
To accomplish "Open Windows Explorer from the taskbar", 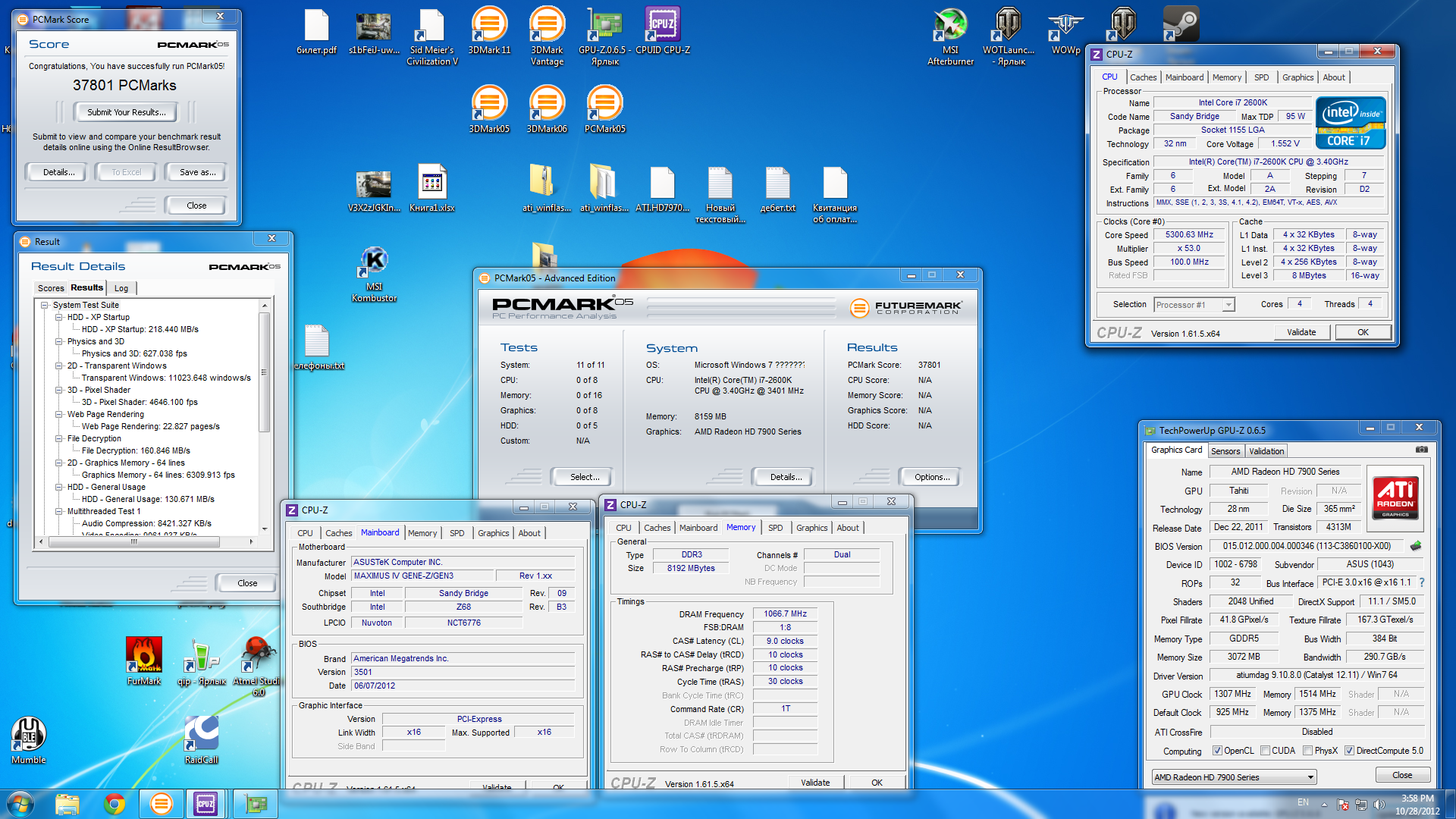I will (x=67, y=804).
